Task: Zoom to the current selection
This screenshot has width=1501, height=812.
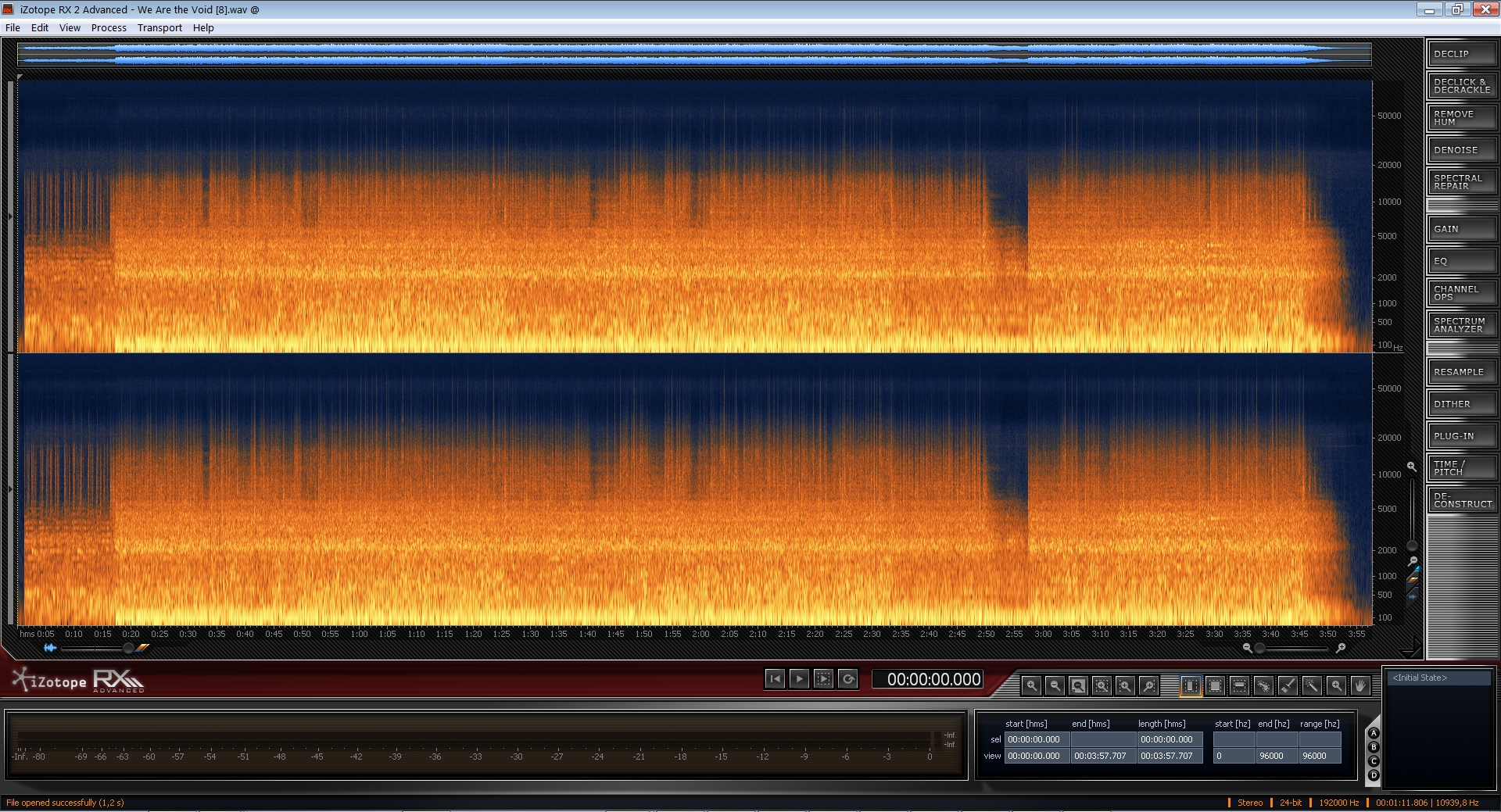Action: coord(1102,685)
